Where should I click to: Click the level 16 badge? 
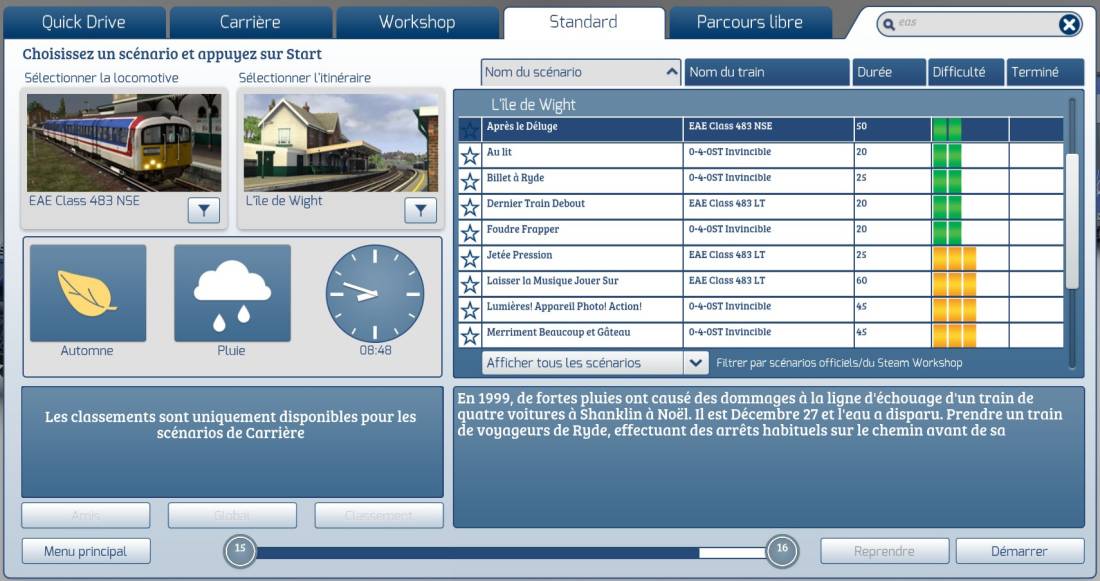(782, 550)
